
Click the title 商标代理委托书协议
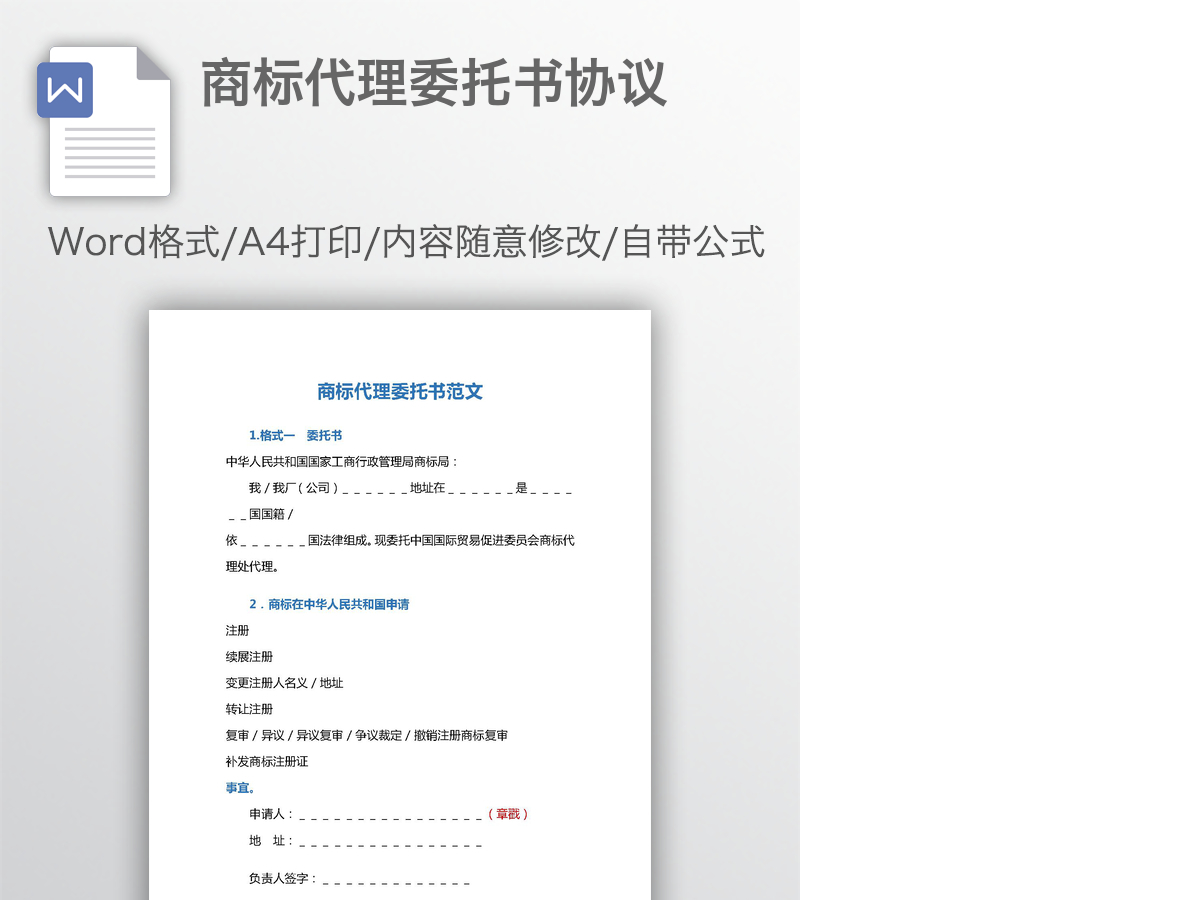tap(434, 83)
